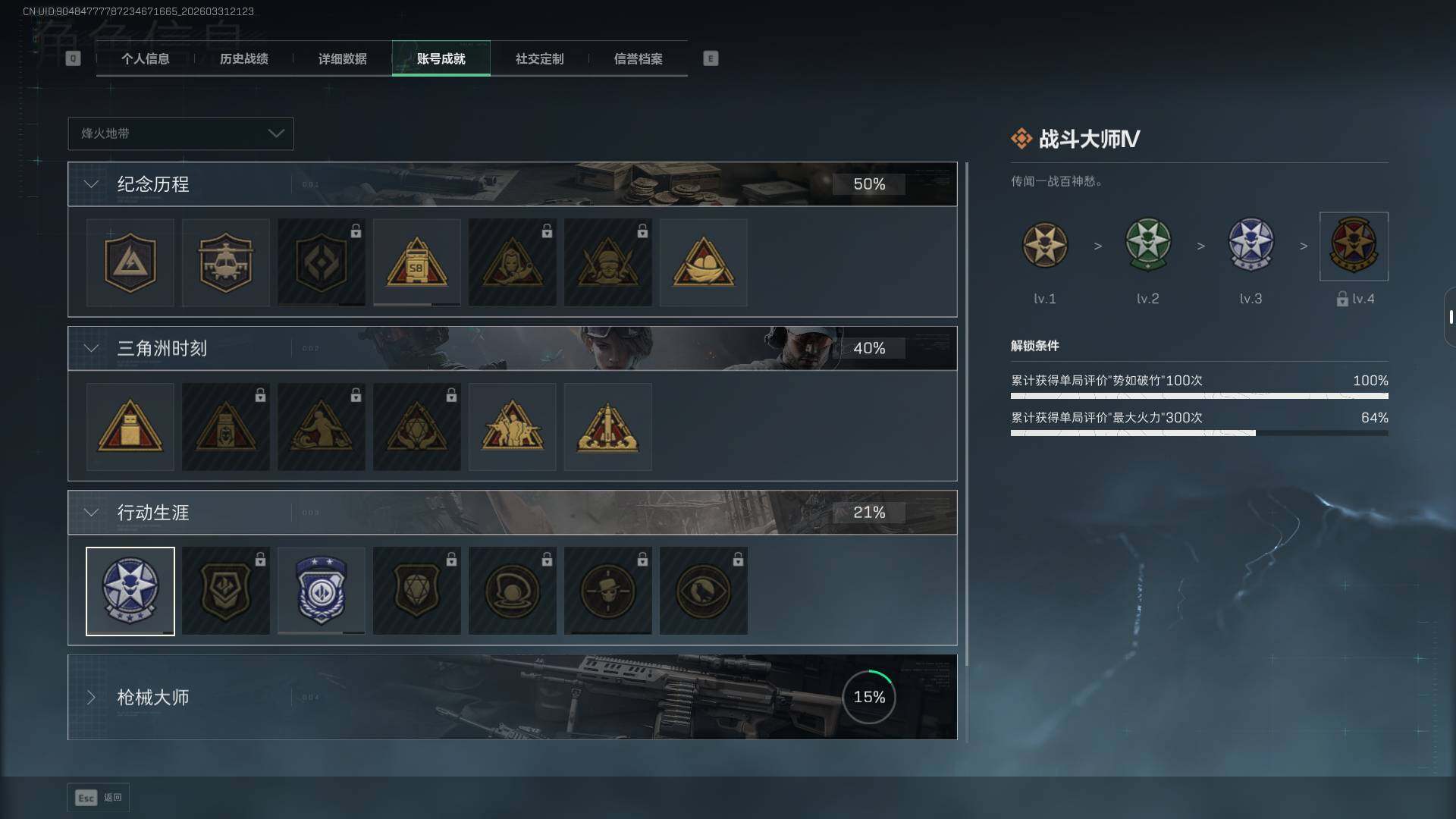
Task: Select the lv.2 green star medal
Action: [x=1147, y=246]
